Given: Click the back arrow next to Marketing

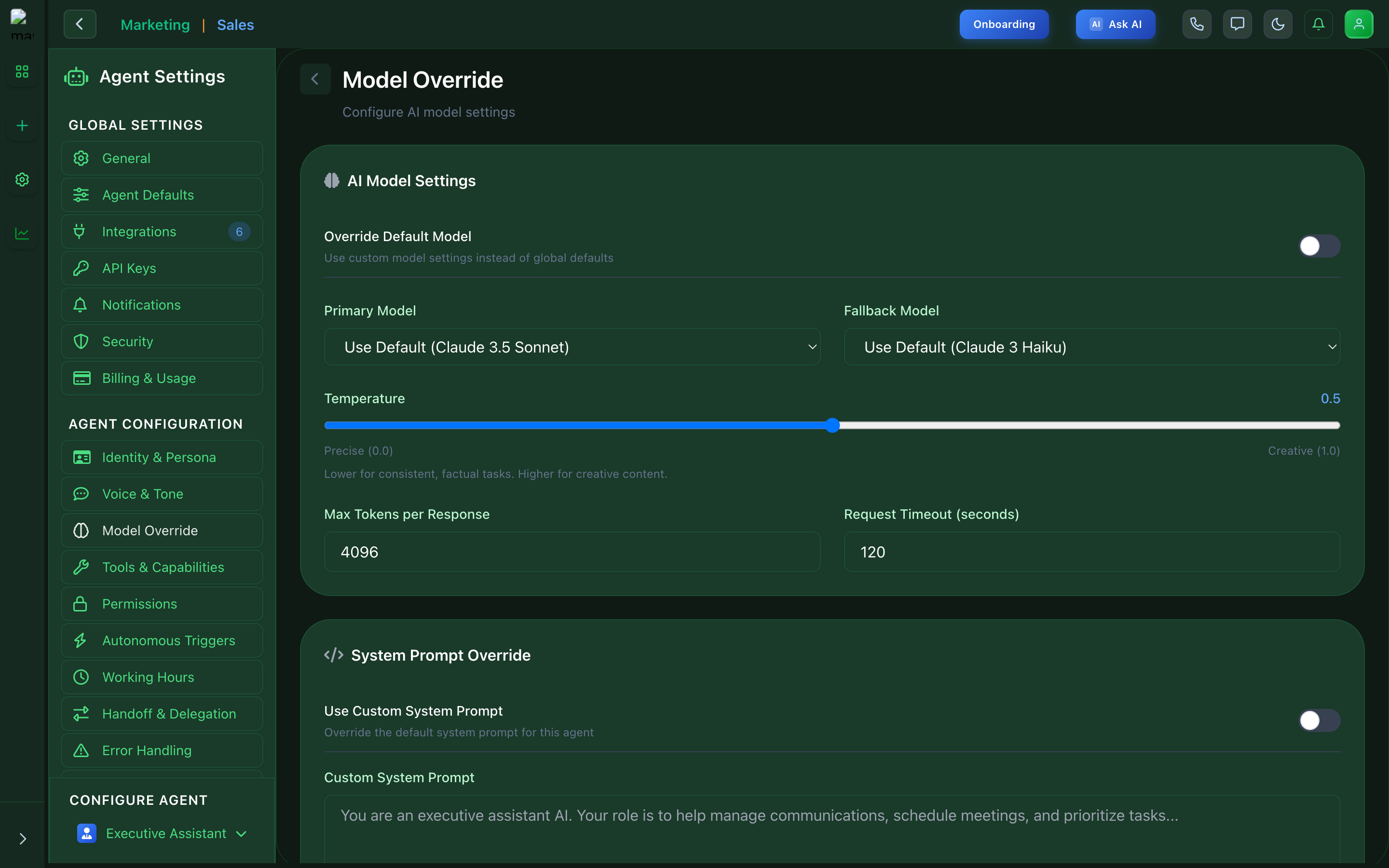Looking at the screenshot, I should click(80, 24).
